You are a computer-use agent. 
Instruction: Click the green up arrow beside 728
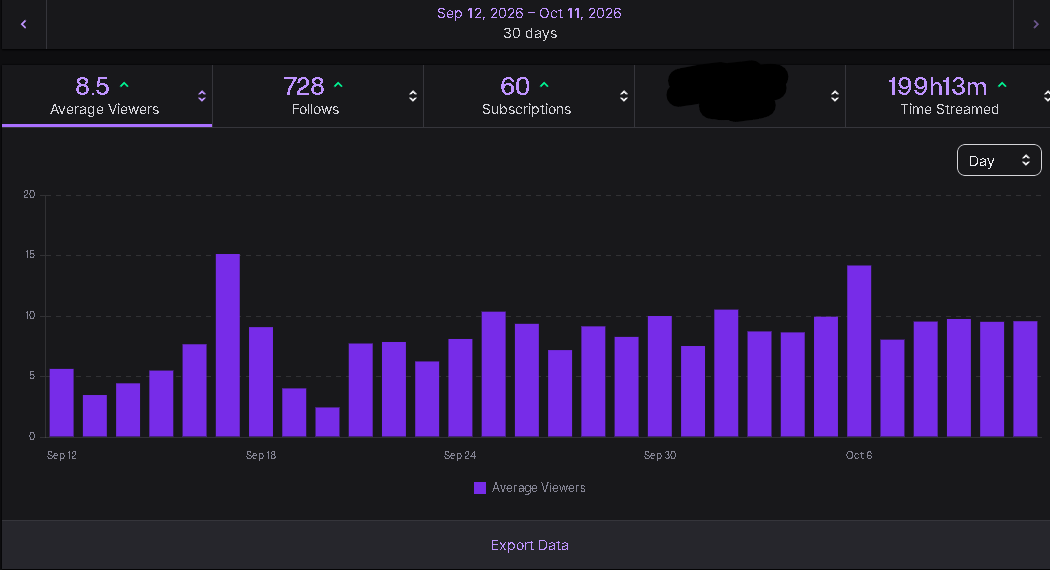(338, 85)
